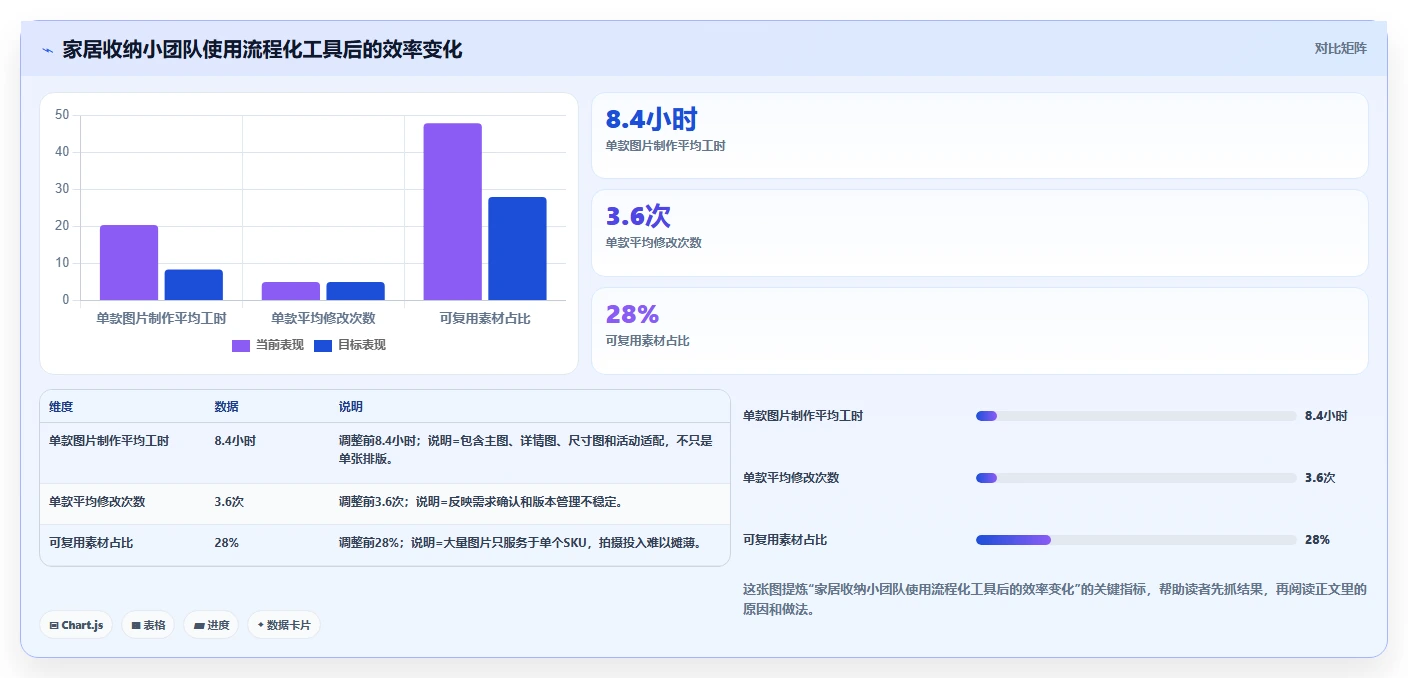Click progress label 可复用素材占比
Viewport: 1408px width, 678px height.
tap(785, 540)
